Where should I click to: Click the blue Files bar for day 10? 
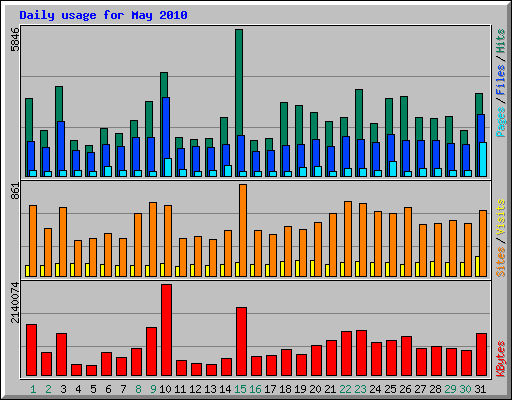(x=166, y=128)
